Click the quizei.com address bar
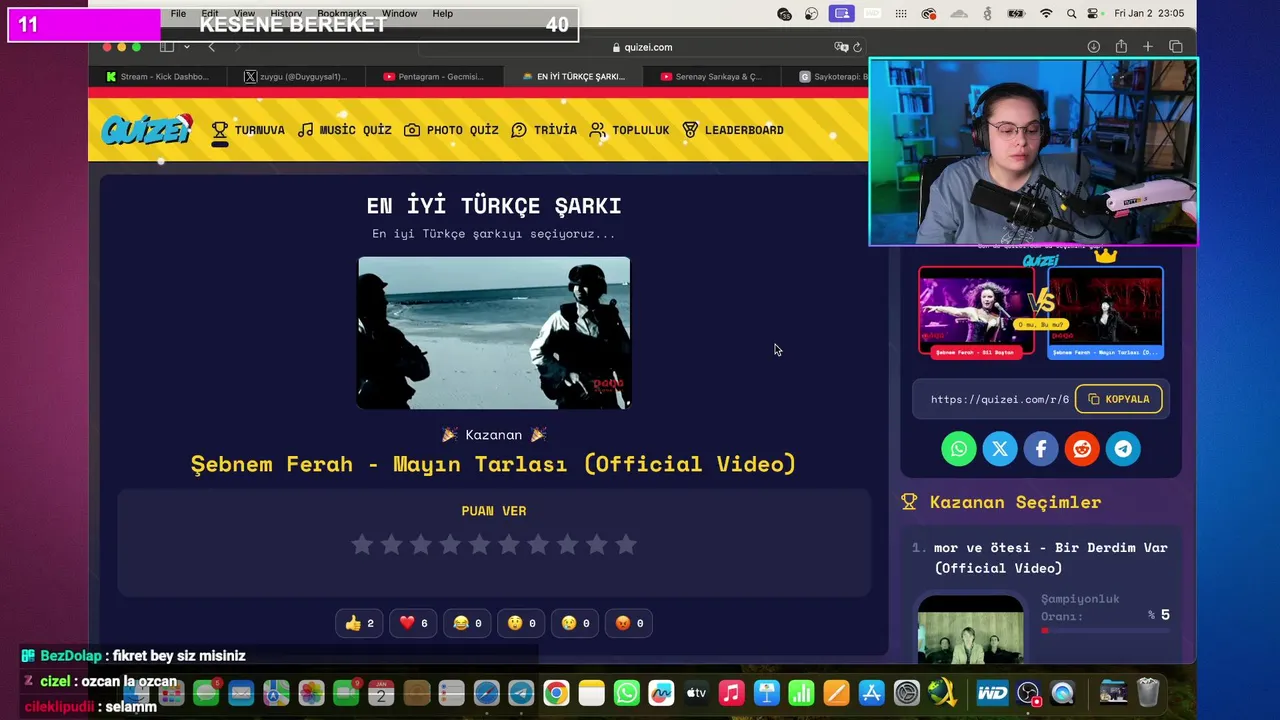 coord(640,47)
